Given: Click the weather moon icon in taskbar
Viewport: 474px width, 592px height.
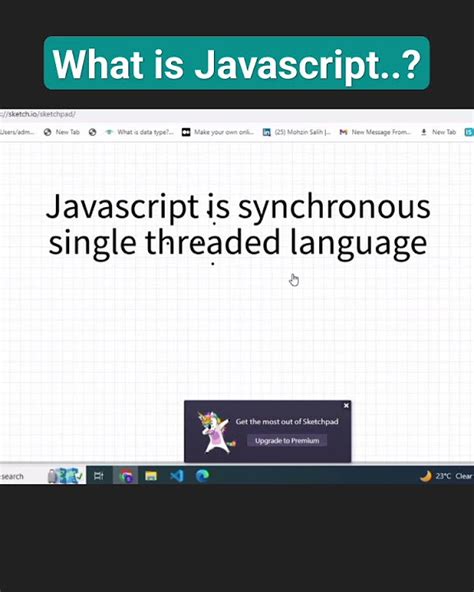Looking at the screenshot, I should point(426,476).
